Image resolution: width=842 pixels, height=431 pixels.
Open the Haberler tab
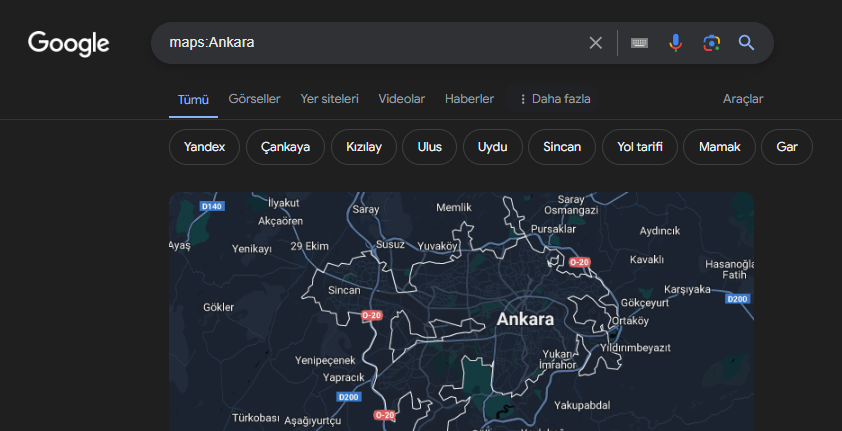(x=469, y=99)
